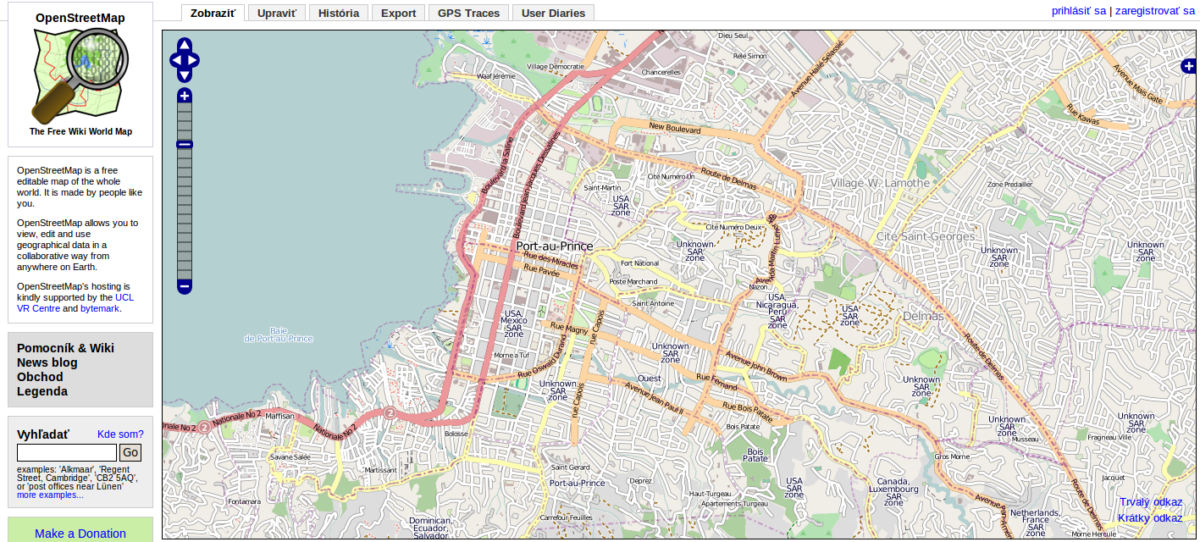The height and width of the screenshot is (542, 1200).
Task: Click the OpenStreetMap title text
Action: (x=80, y=18)
